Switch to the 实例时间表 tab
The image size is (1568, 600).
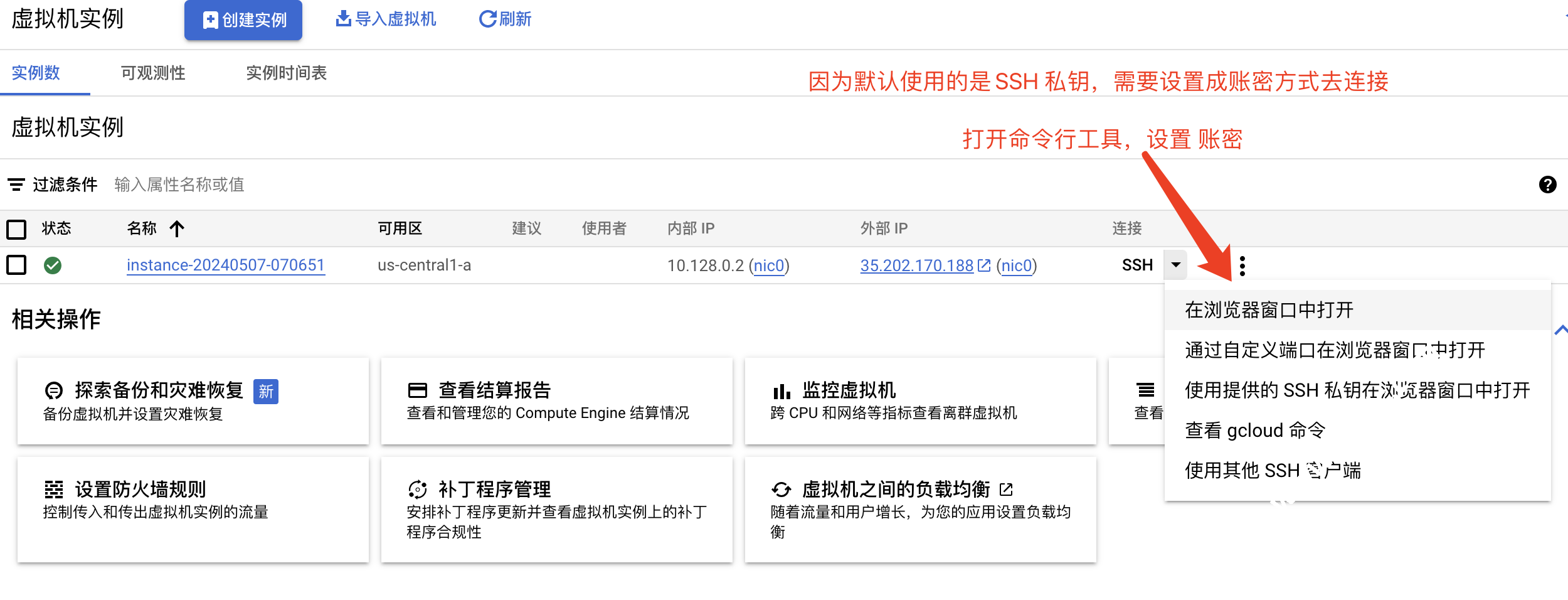(x=286, y=73)
